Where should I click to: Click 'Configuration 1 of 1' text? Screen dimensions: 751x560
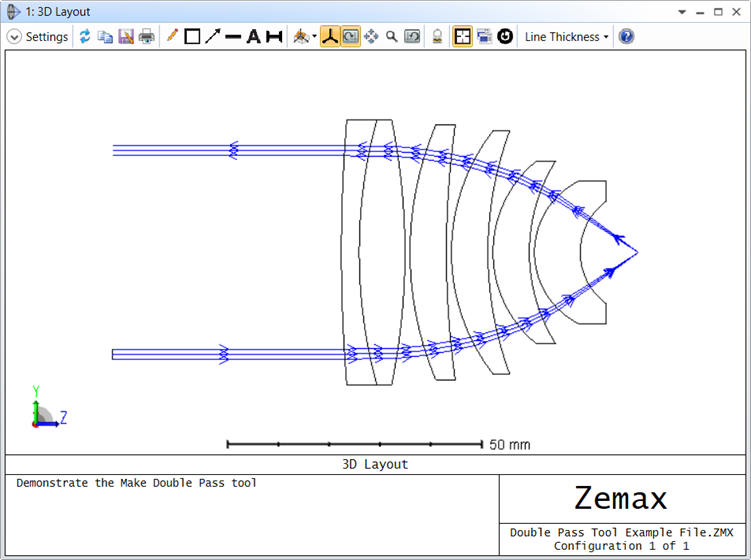621,546
